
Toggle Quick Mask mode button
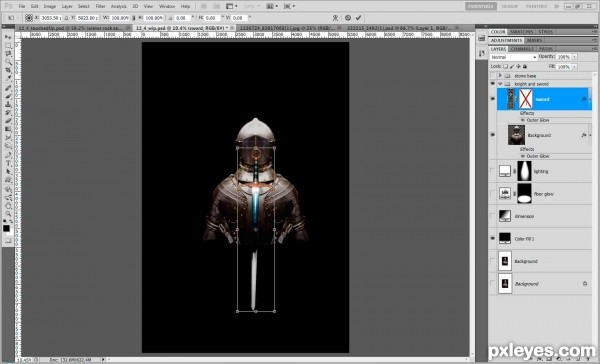point(8,241)
